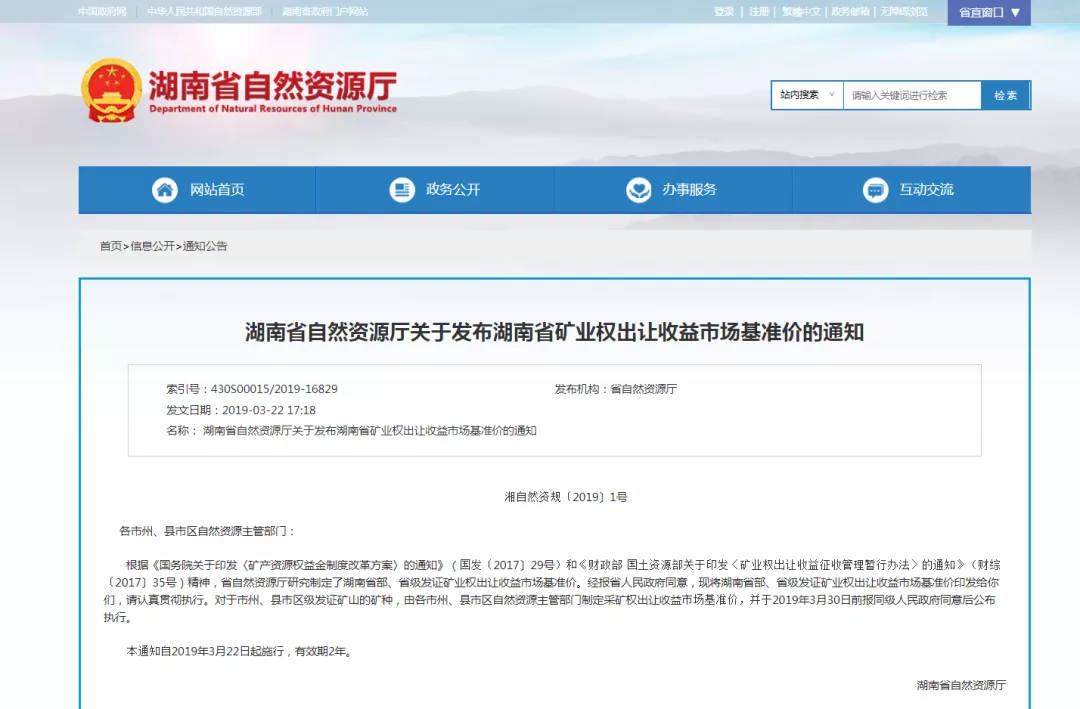Click the 通知公告 breadcrumb link
1080x709 pixels.
205,246
